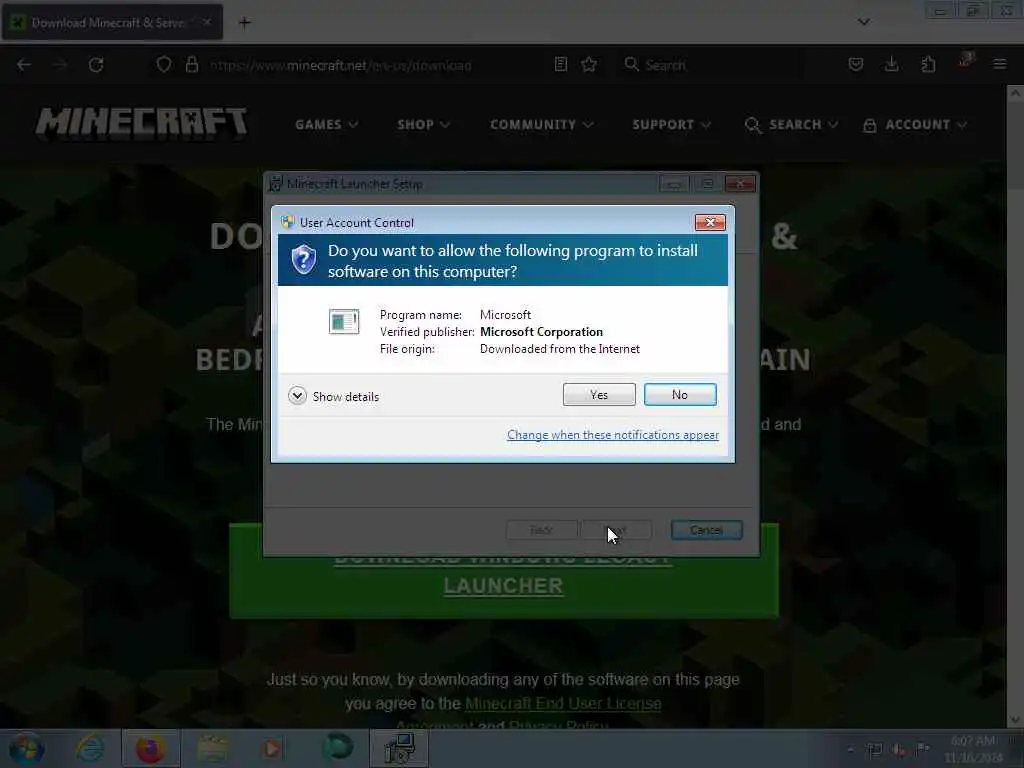Open Change when these notifications appear link
This screenshot has height=768, width=1024.
pos(613,435)
